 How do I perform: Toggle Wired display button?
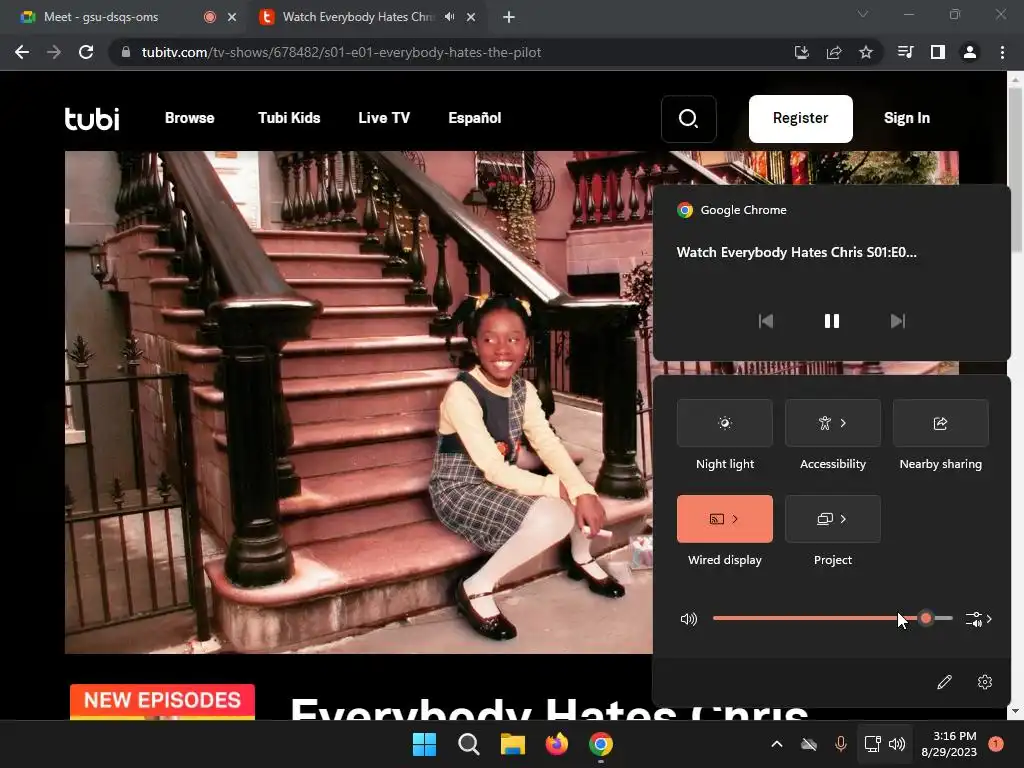pyautogui.click(x=724, y=519)
